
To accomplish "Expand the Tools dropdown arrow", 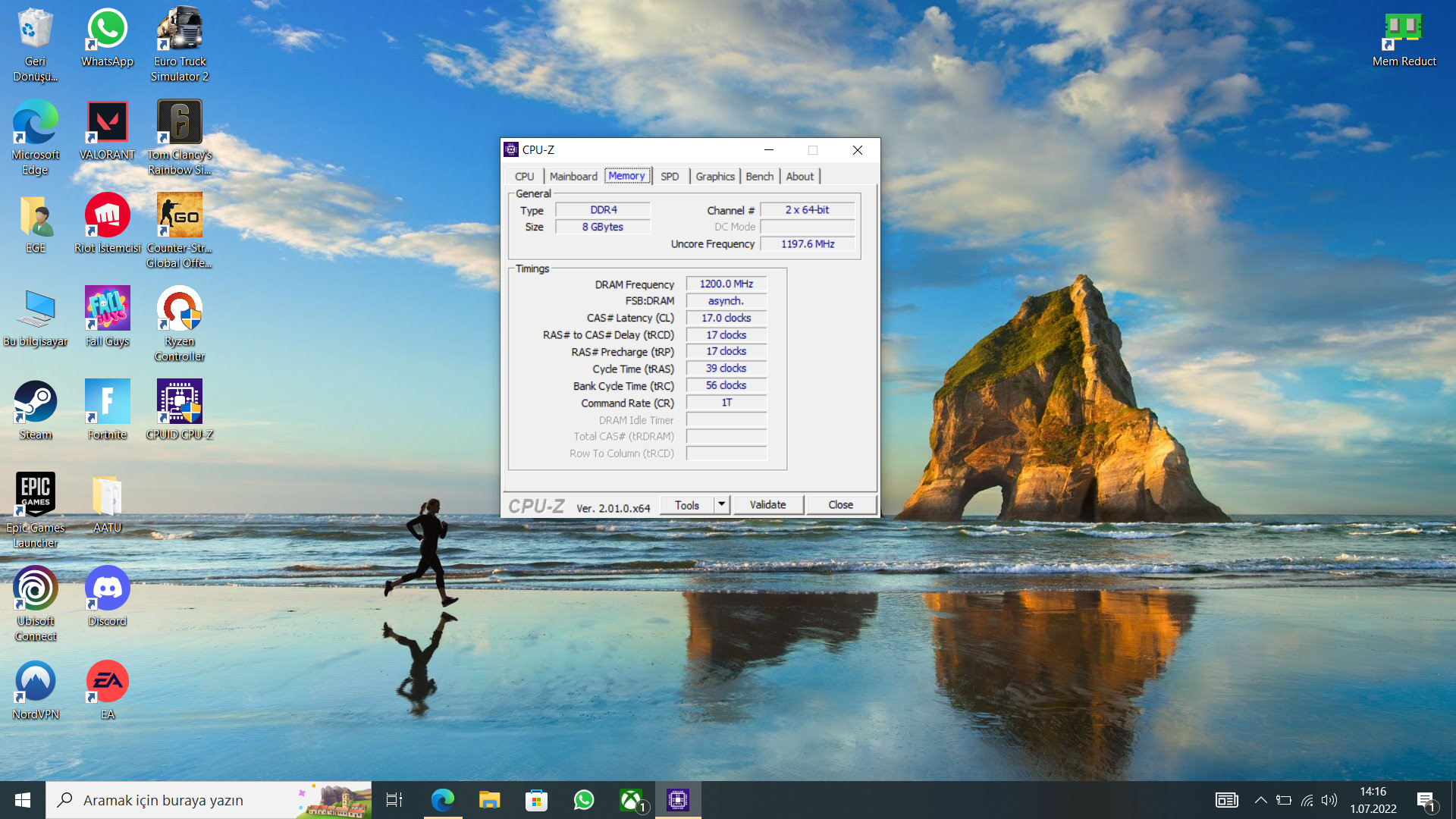I will tap(722, 505).
